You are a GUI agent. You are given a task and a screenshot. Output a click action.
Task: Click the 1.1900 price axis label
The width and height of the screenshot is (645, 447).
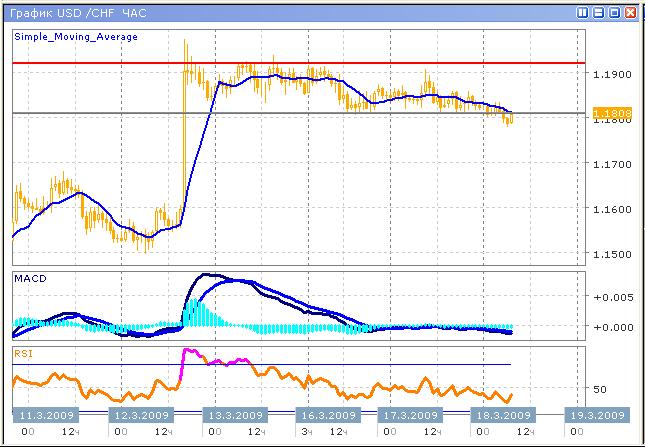tap(612, 74)
